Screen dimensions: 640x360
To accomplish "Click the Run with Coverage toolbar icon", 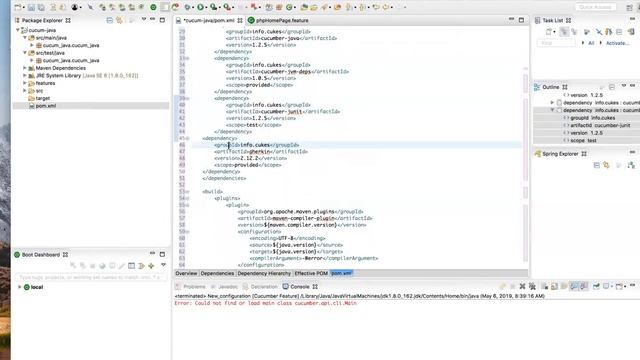I will click(x=213, y=7).
